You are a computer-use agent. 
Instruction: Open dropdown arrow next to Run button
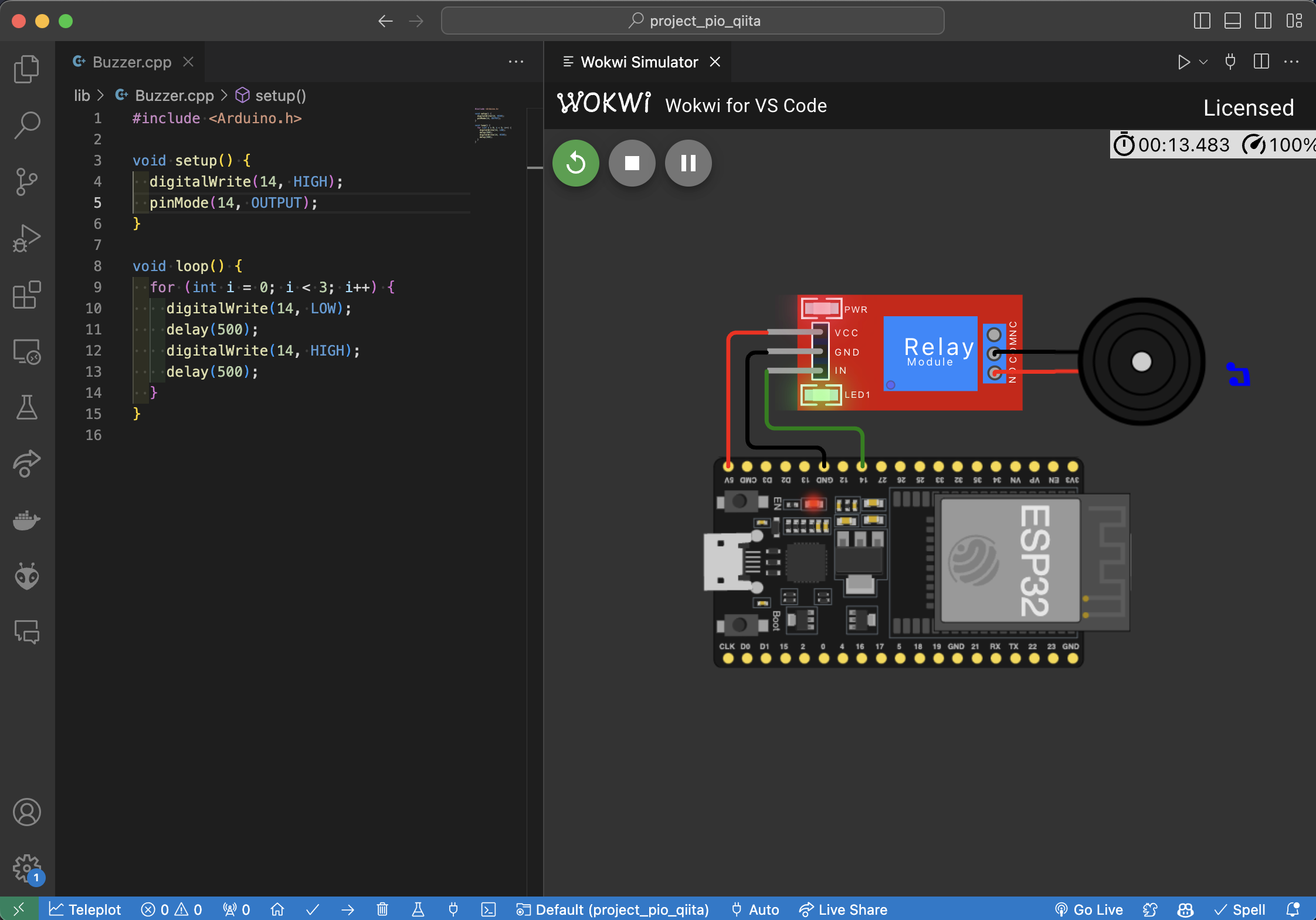pos(1203,62)
